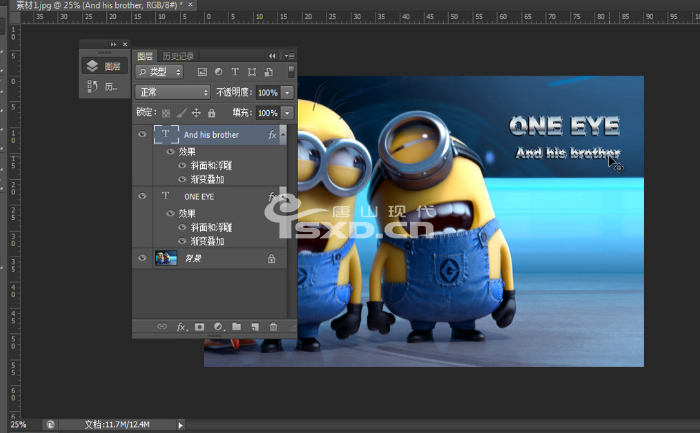Viewport: 700px width, 433px height.
Task: Lock position move icon
Action: (x=196, y=113)
